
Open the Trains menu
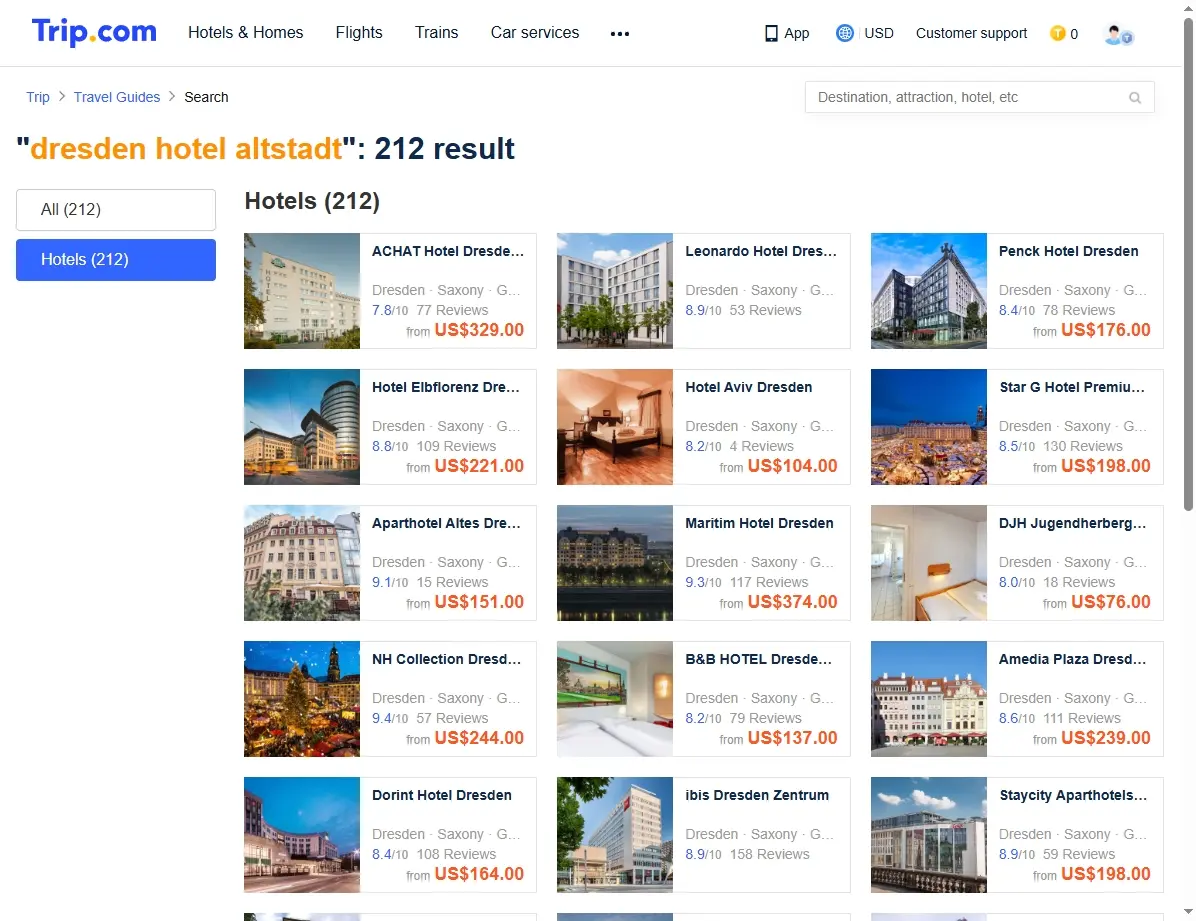click(x=436, y=33)
